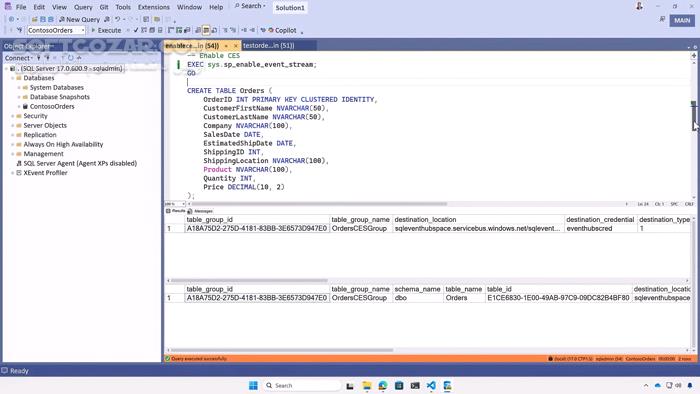Viewport: 700px width, 394px height.
Task: Select SQL Server Agent (Agent XPs disabled)
Action: click(x=80, y=163)
